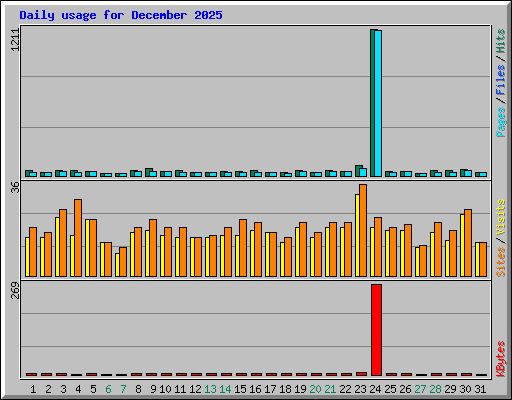The height and width of the screenshot is (400, 512).
Task: Select the tall hits bar for day 24
Action: click(x=373, y=103)
